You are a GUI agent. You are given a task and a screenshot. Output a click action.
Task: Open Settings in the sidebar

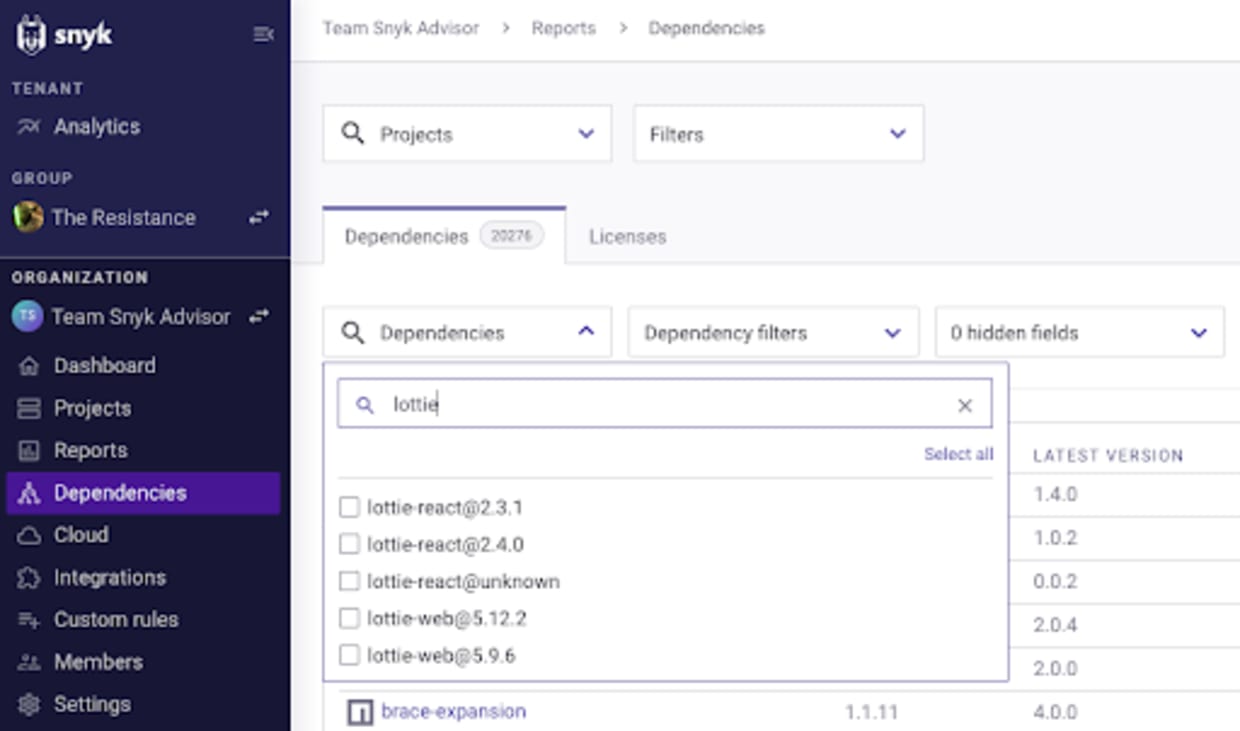click(91, 705)
